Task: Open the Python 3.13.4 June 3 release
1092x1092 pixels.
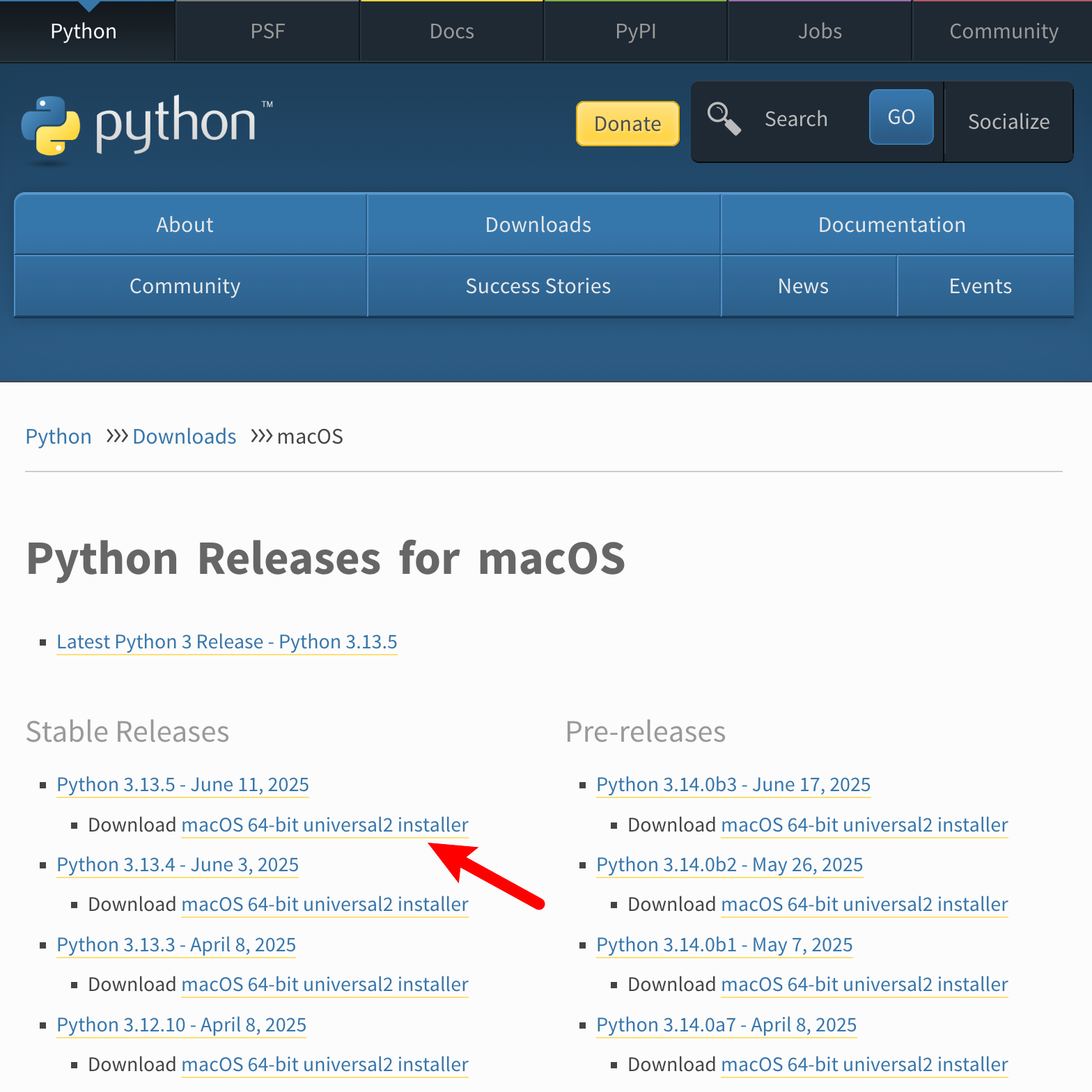Action: [x=178, y=864]
